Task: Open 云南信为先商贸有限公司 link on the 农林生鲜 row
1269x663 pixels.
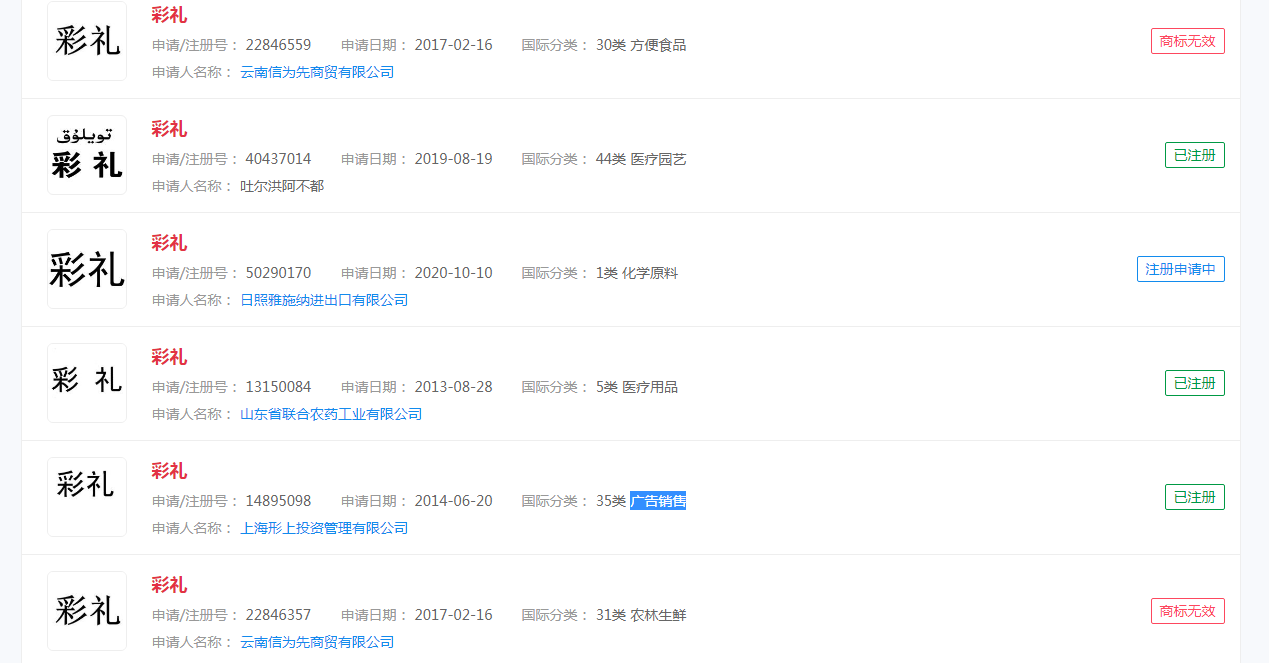Action: tap(317, 642)
